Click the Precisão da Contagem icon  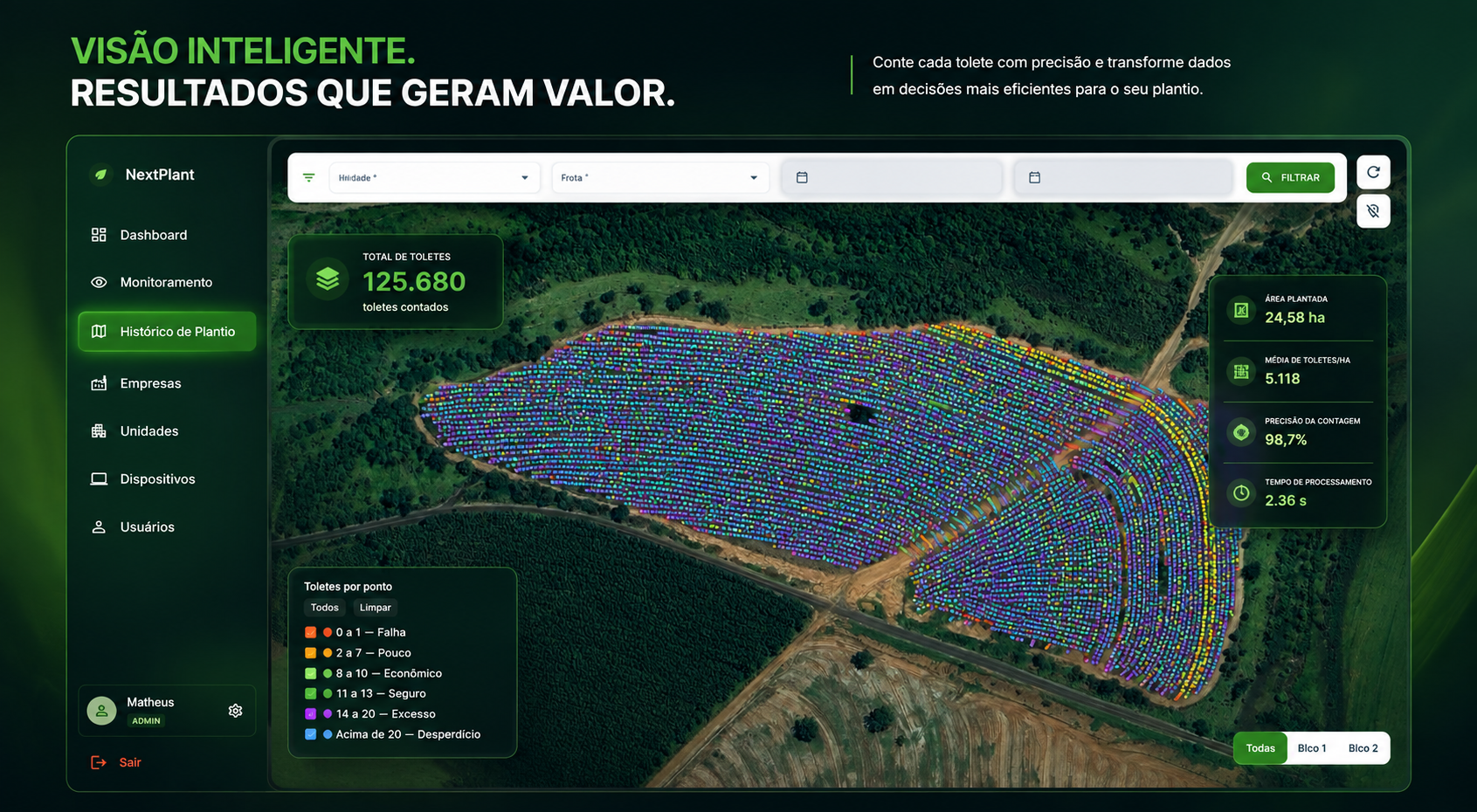(x=1241, y=432)
